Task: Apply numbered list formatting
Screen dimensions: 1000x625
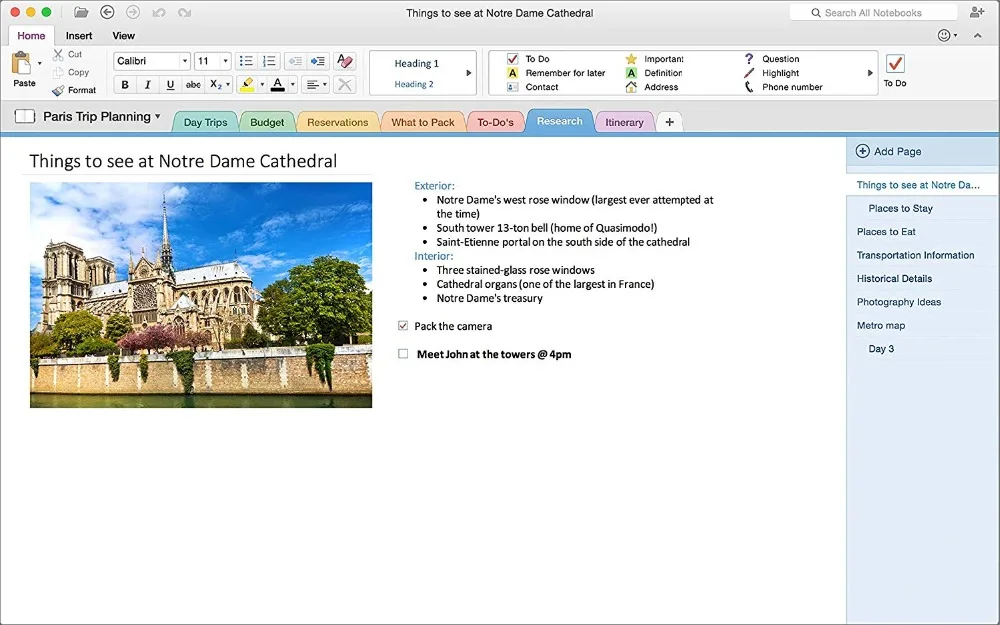Action: point(269,61)
